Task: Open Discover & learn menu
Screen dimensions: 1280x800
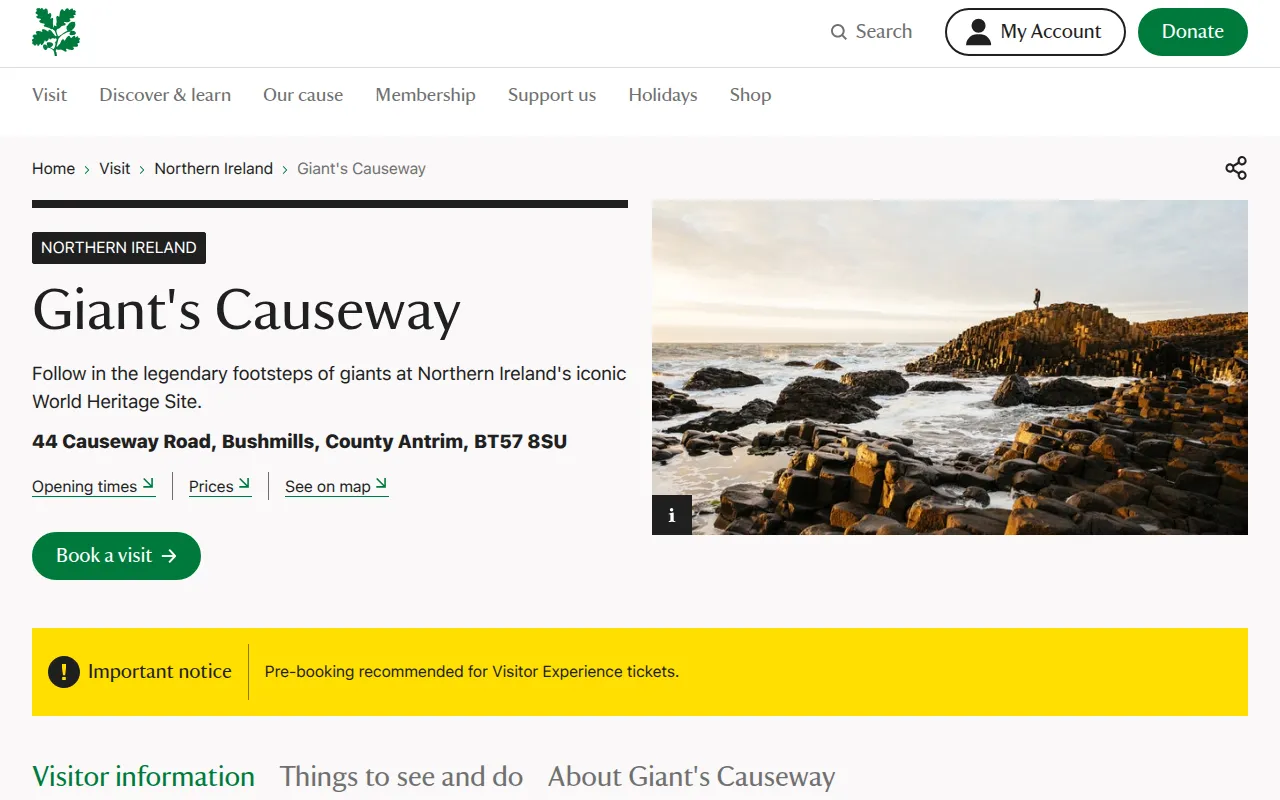Action: pos(165,95)
